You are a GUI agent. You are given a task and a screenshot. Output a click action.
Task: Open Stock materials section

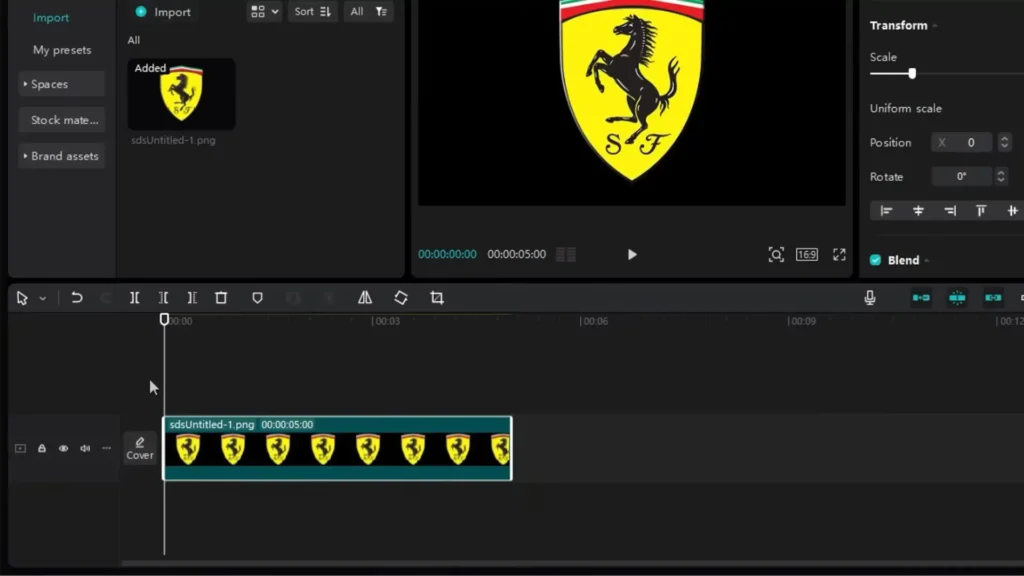pyautogui.click(x=61, y=120)
